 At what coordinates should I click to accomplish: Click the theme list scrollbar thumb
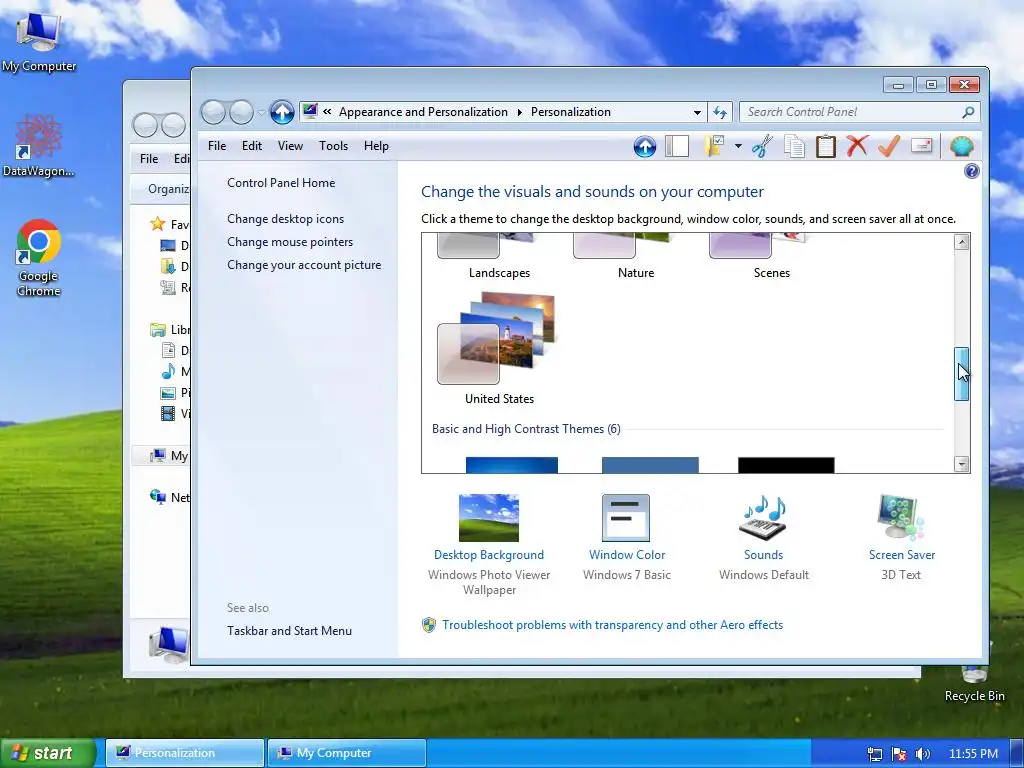click(x=961, y=374)
